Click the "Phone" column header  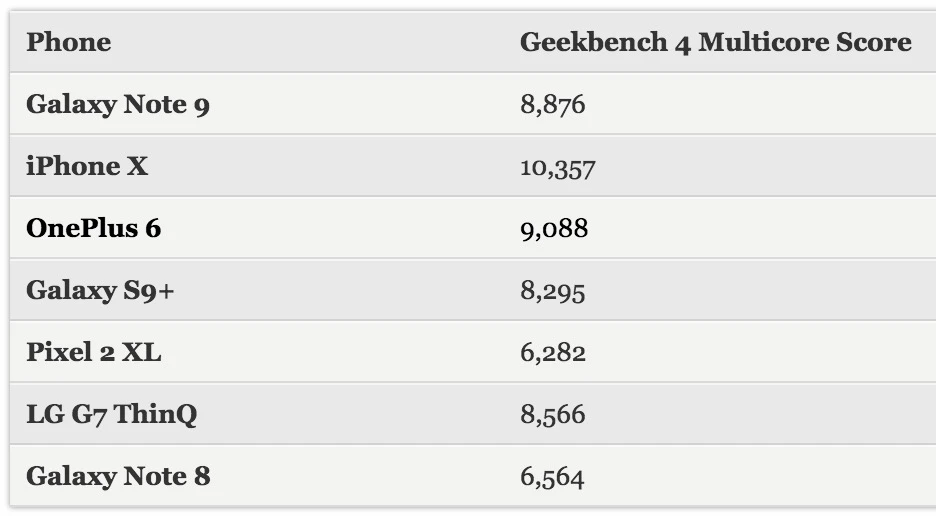tap(68, 43)
